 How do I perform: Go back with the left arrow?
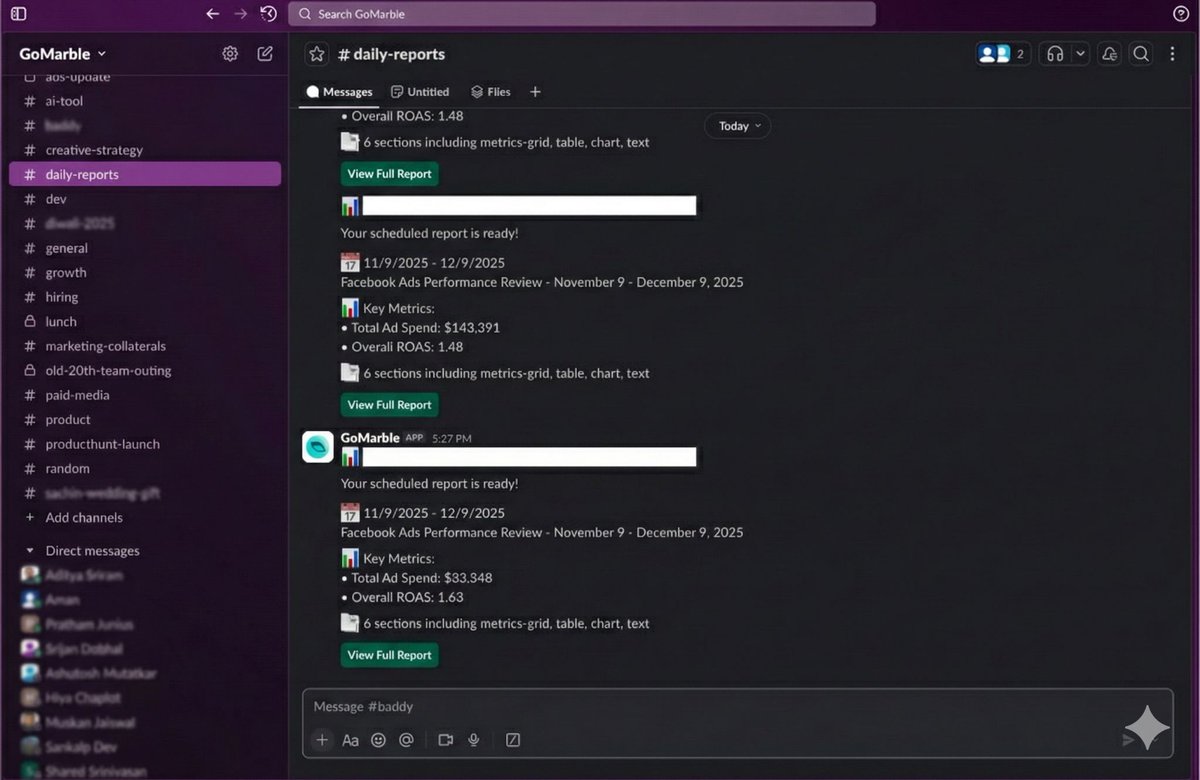pyautogui.click(x=212, y=14)
